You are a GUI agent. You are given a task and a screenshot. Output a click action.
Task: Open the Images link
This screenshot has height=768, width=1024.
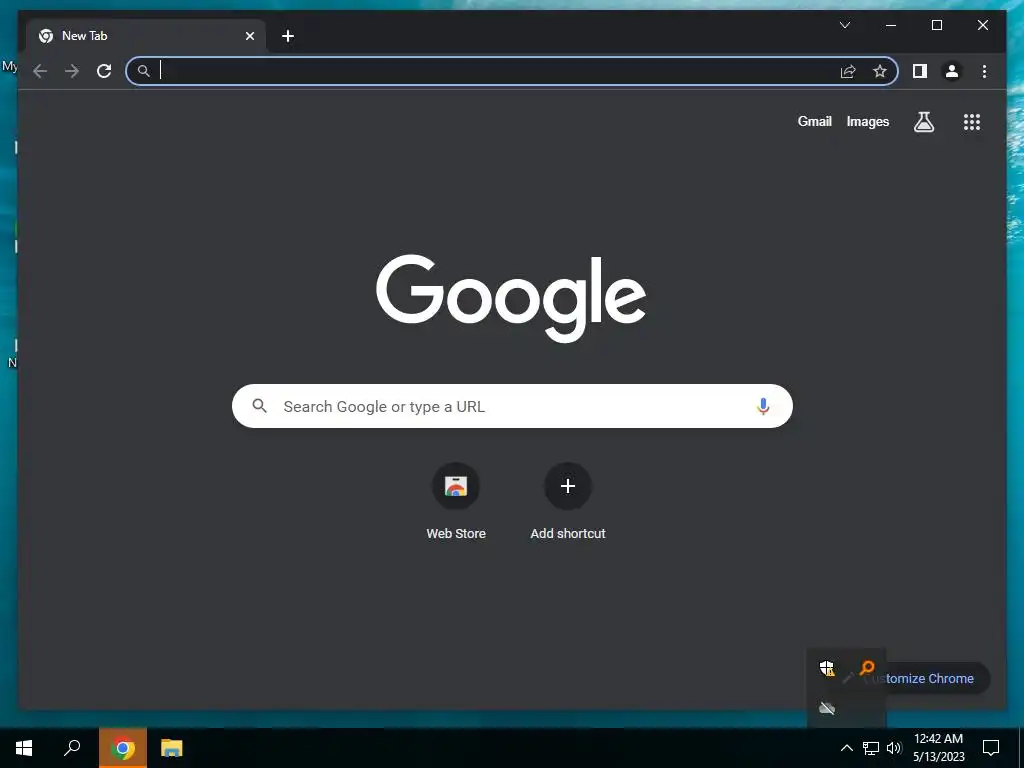click(x=867, y=121)
